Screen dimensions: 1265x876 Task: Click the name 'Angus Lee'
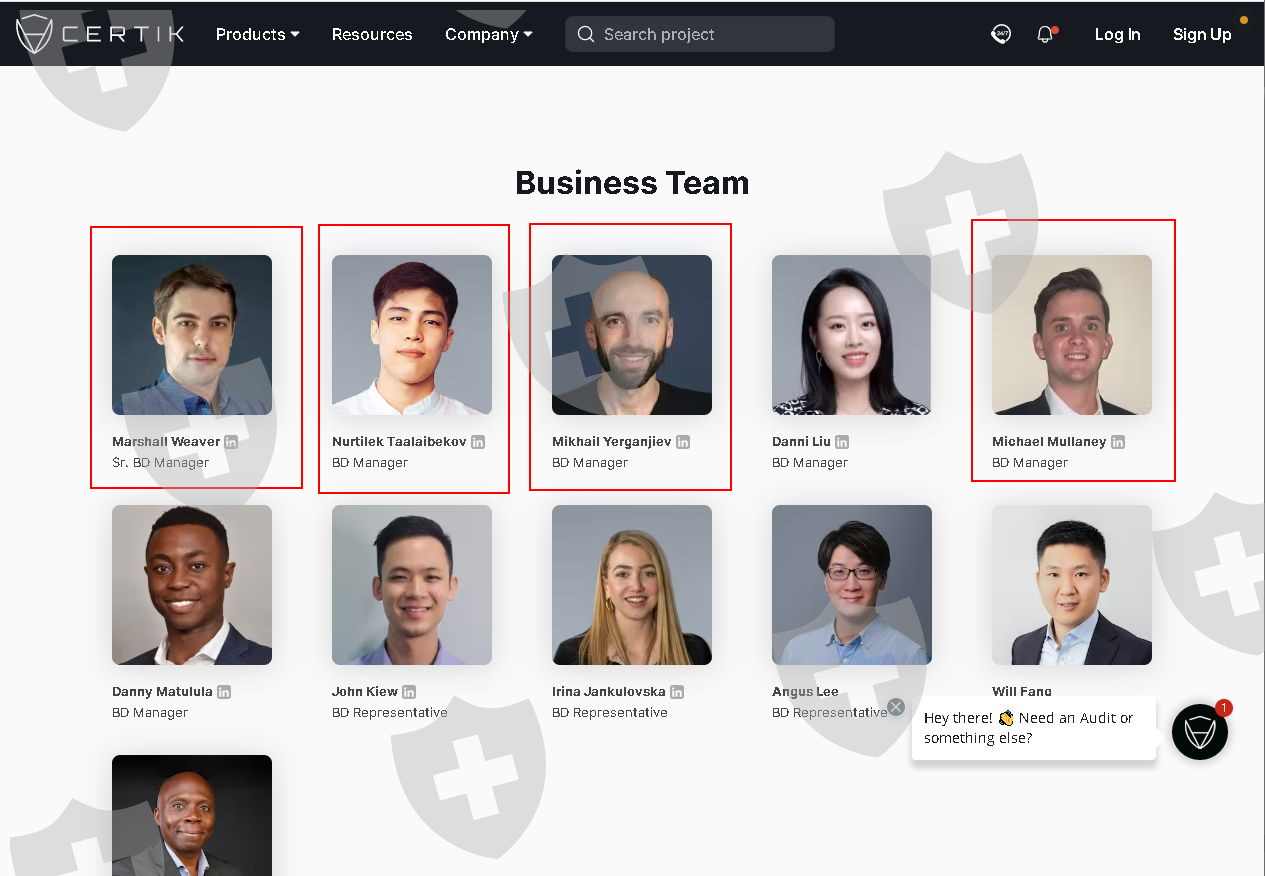[805, 691]
